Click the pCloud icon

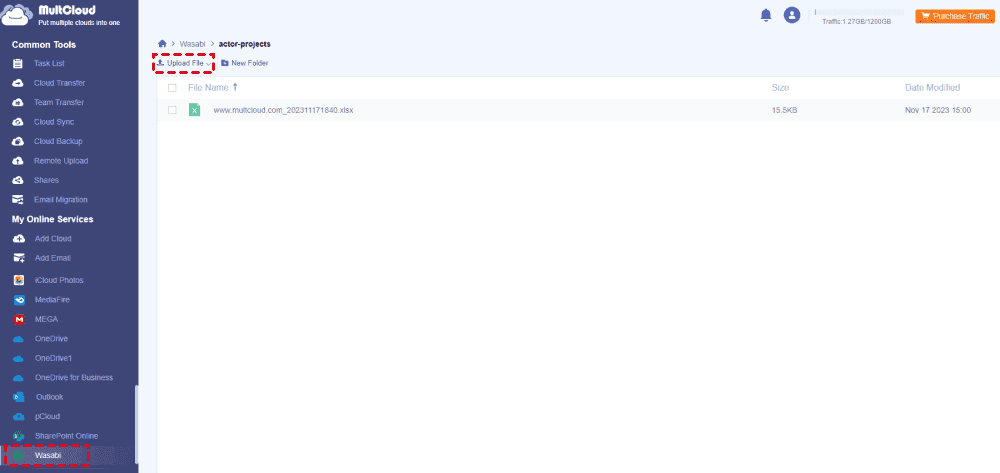[18, 416]
